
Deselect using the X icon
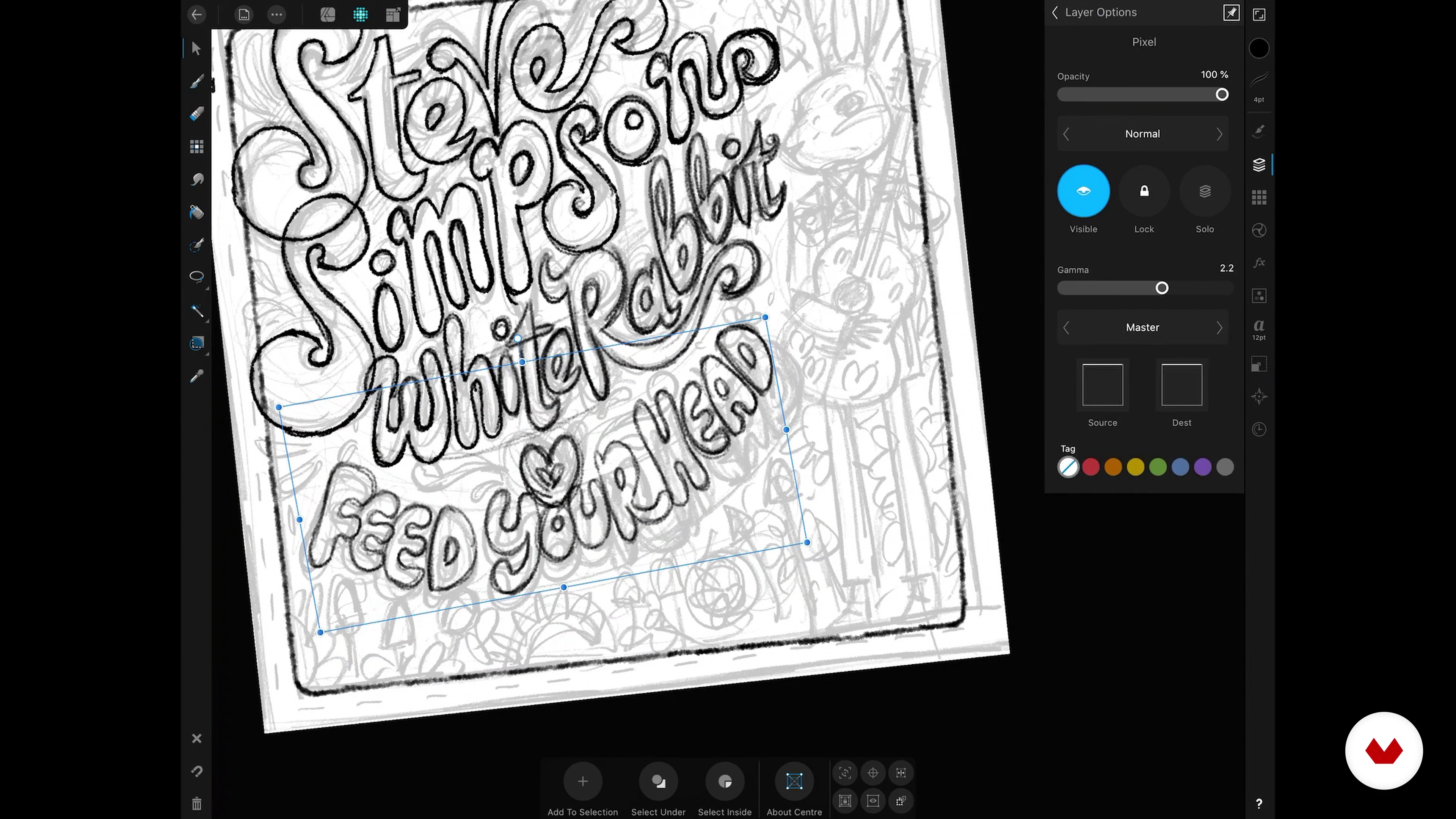point(196,739)
